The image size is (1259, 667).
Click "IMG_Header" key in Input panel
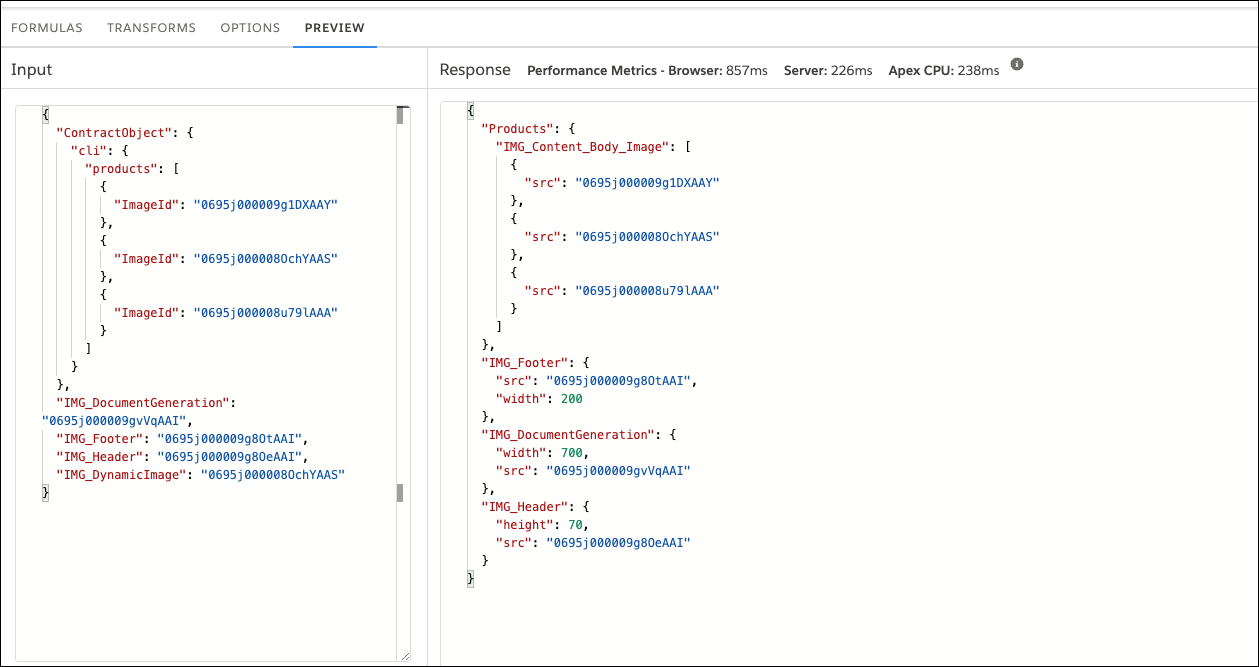tap(100, 457)
